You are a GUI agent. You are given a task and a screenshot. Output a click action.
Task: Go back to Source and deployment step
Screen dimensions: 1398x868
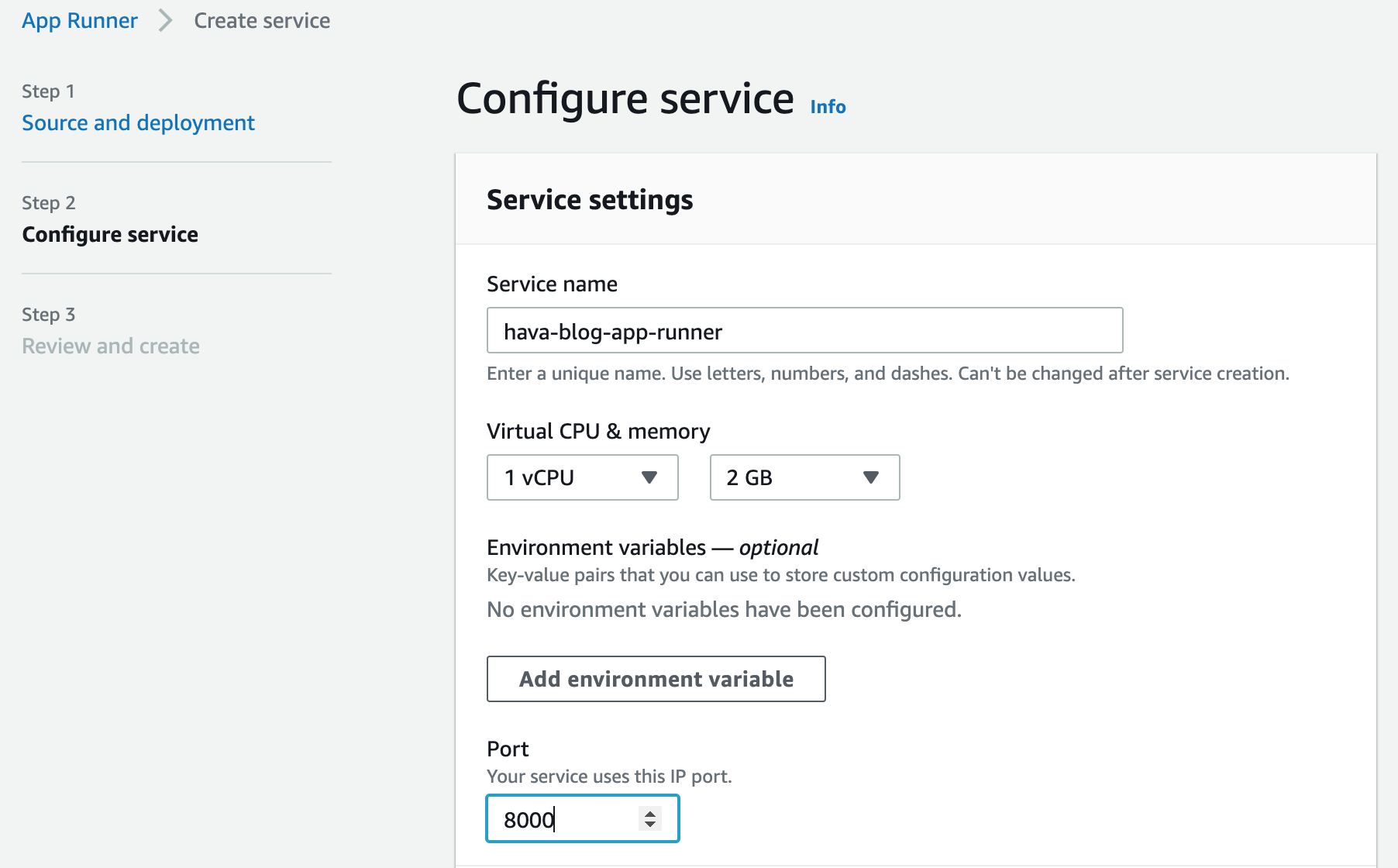pos(138,122)
